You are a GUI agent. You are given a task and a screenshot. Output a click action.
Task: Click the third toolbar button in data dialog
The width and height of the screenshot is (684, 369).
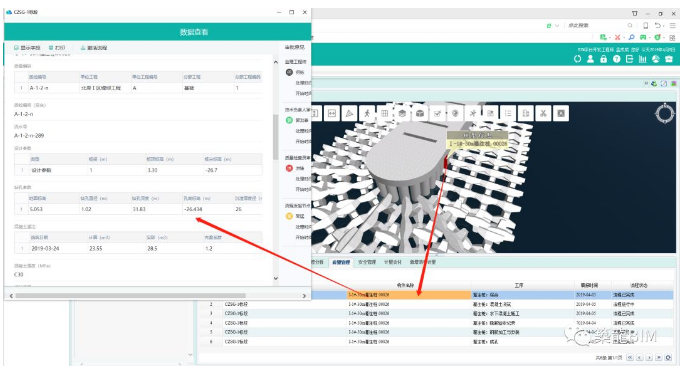click(x=94, y=48)
